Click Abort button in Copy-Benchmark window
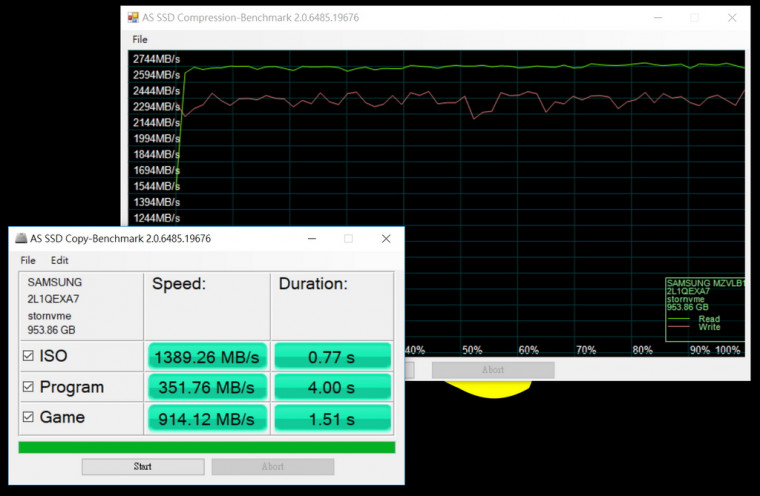This screenshot has height=496, width=760. (x=272, y=467)
